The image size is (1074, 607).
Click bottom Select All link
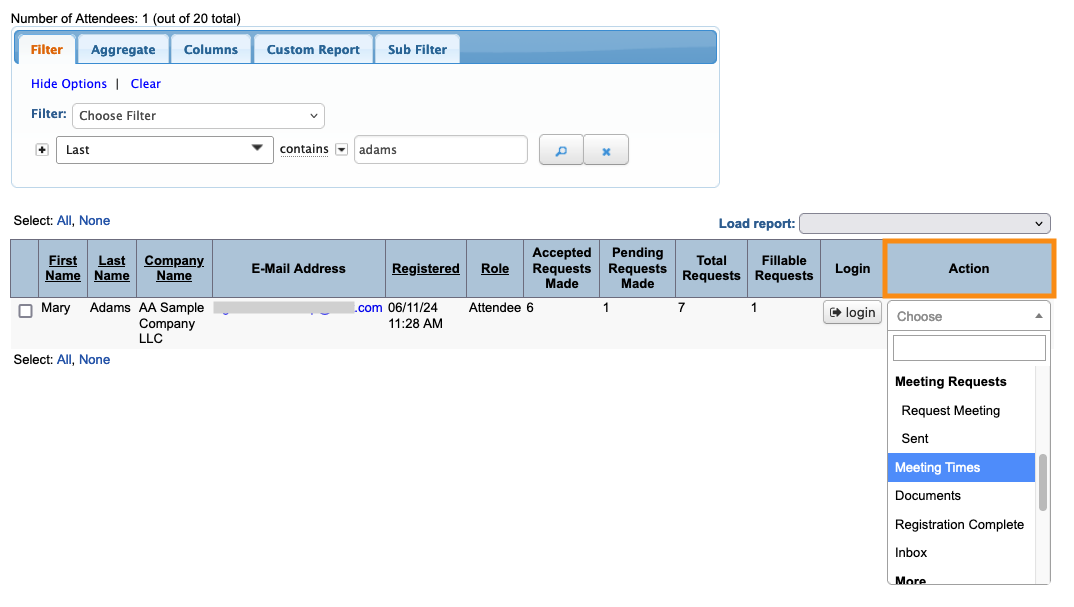click(x=64, y=360)
